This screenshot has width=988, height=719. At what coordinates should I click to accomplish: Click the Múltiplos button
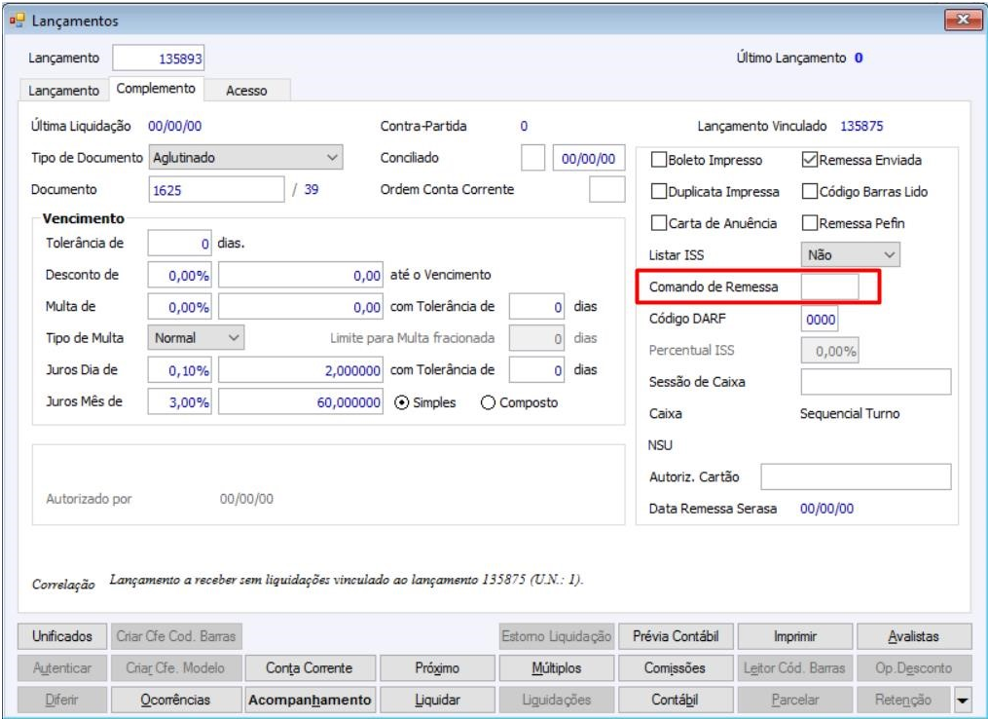556,668
